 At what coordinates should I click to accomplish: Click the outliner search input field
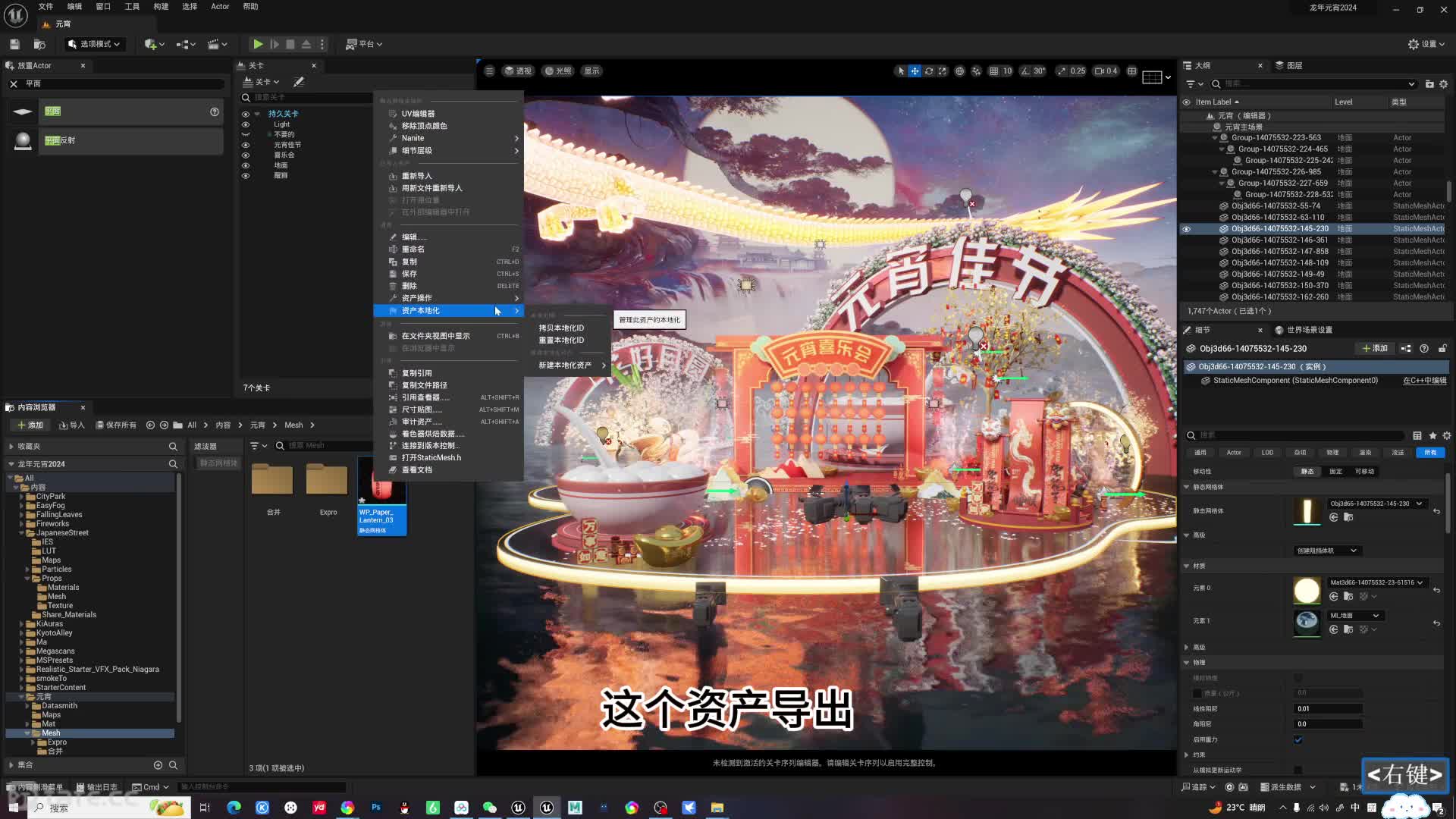[x=1316, y=84]
